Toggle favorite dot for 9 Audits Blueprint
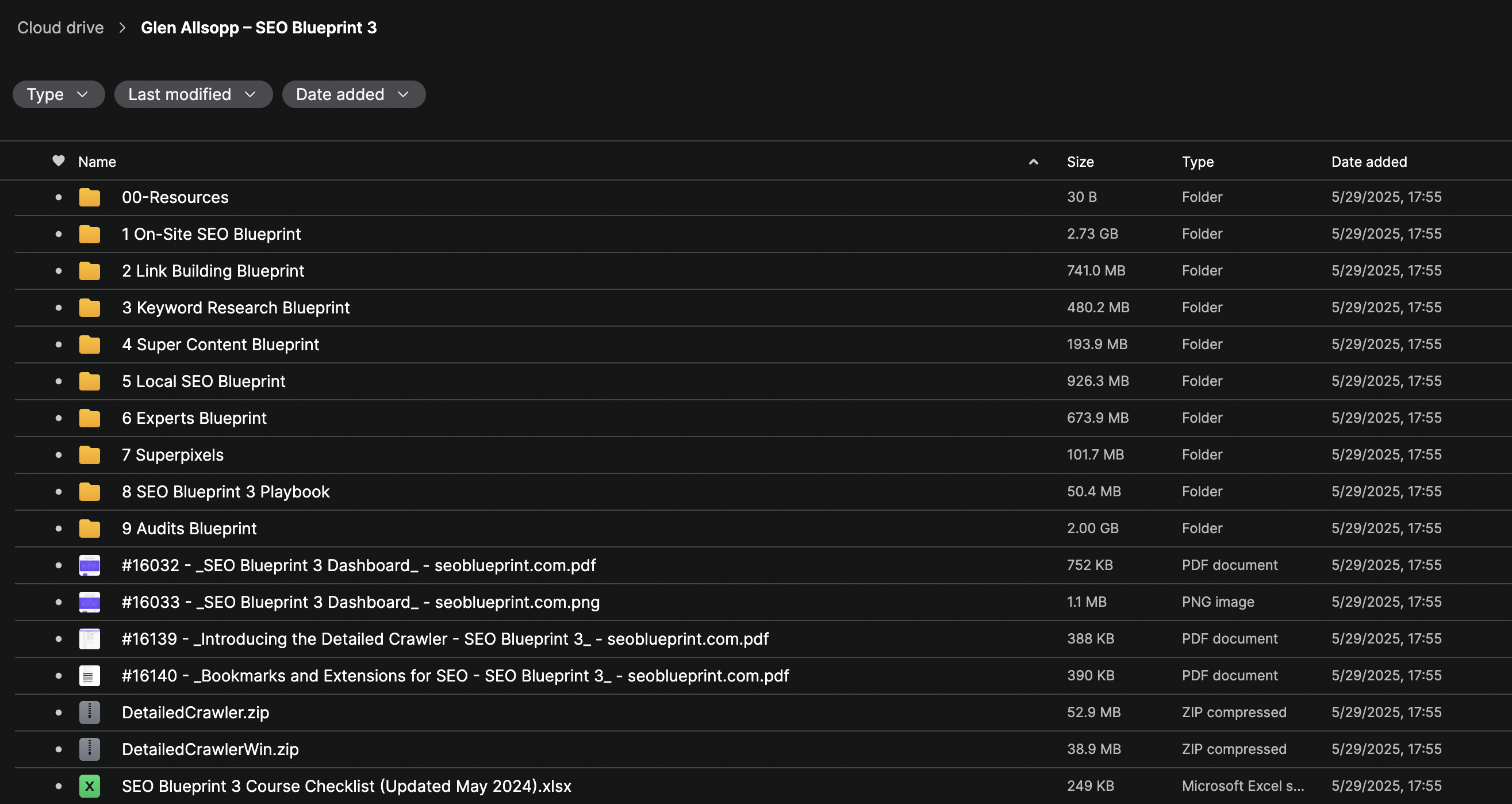This screenshot has width=1512, height=804. coord(59,529)
